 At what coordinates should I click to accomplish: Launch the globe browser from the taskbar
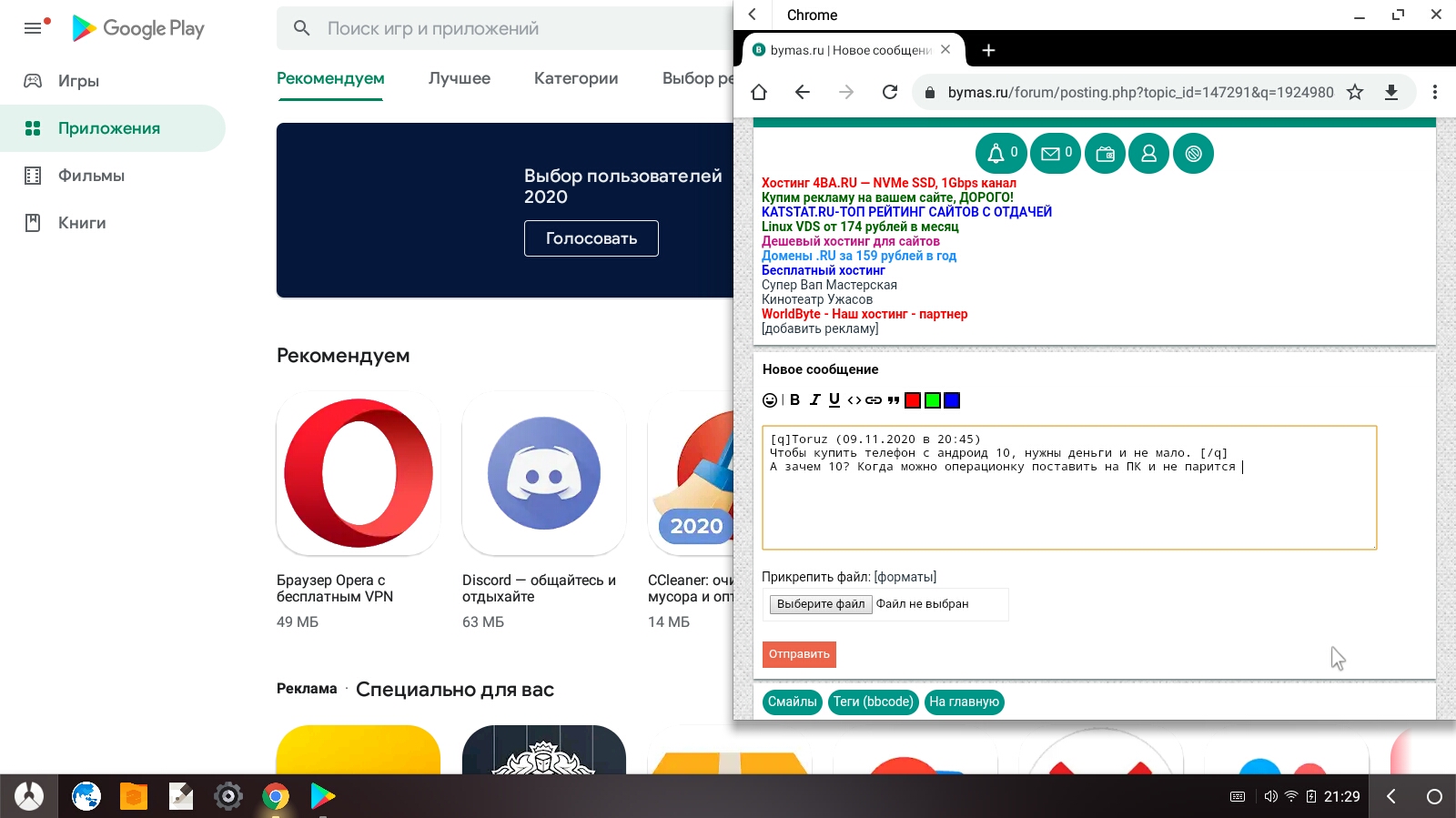click(x=86, y=797)
